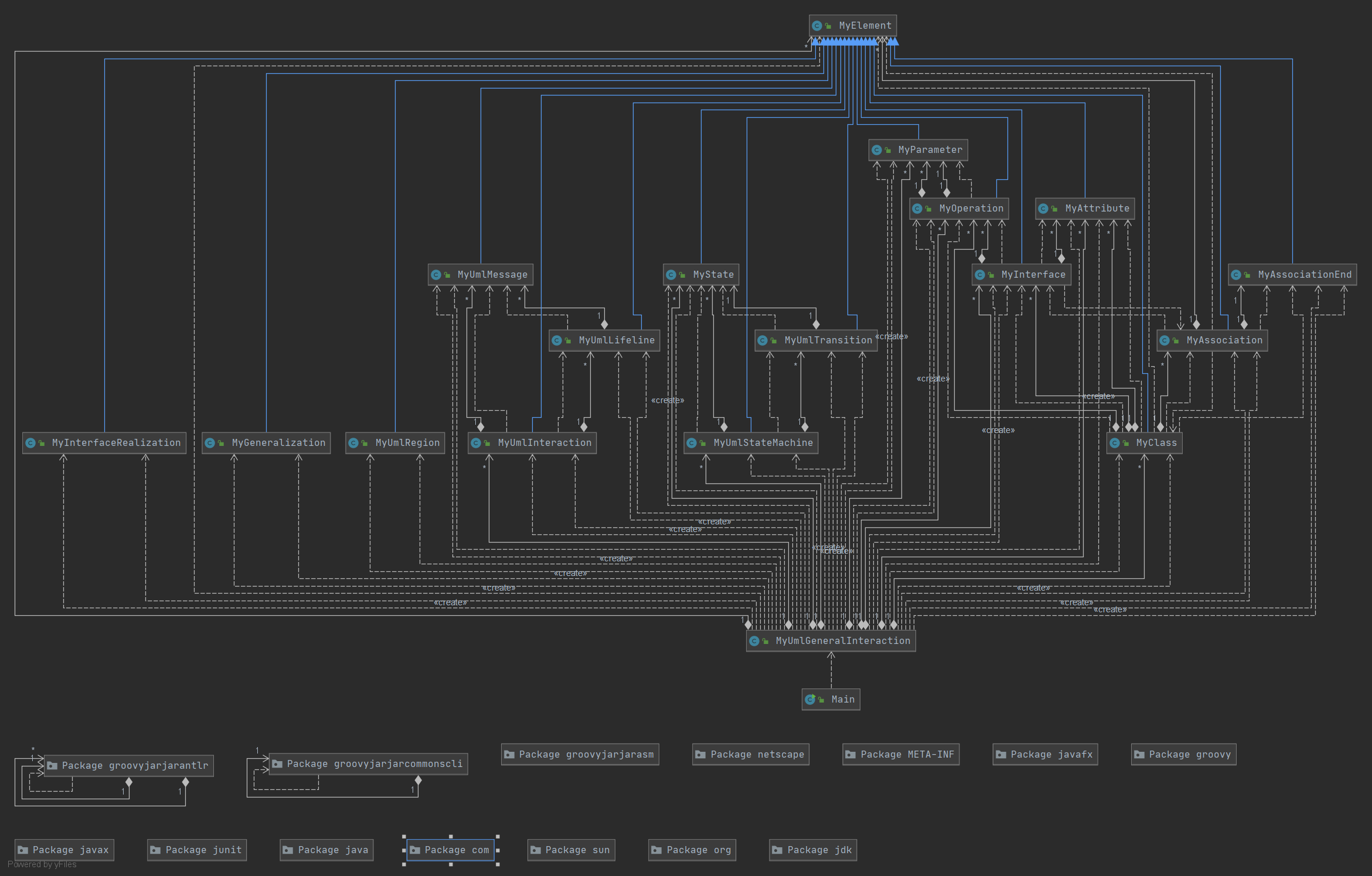The height and width of the screenshot is (876, 1372).
Task: Click the class icon on MyElement node
Action: click(816, 26)
